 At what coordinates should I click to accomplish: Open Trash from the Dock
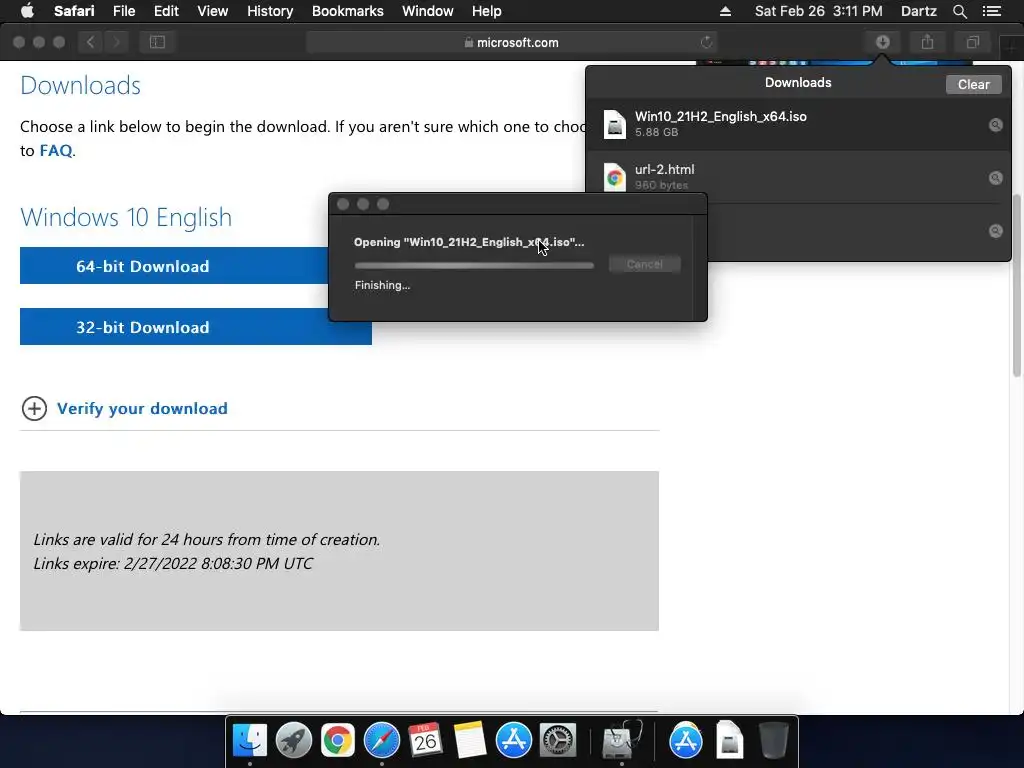pyautogui.click(x=774, y=740)
